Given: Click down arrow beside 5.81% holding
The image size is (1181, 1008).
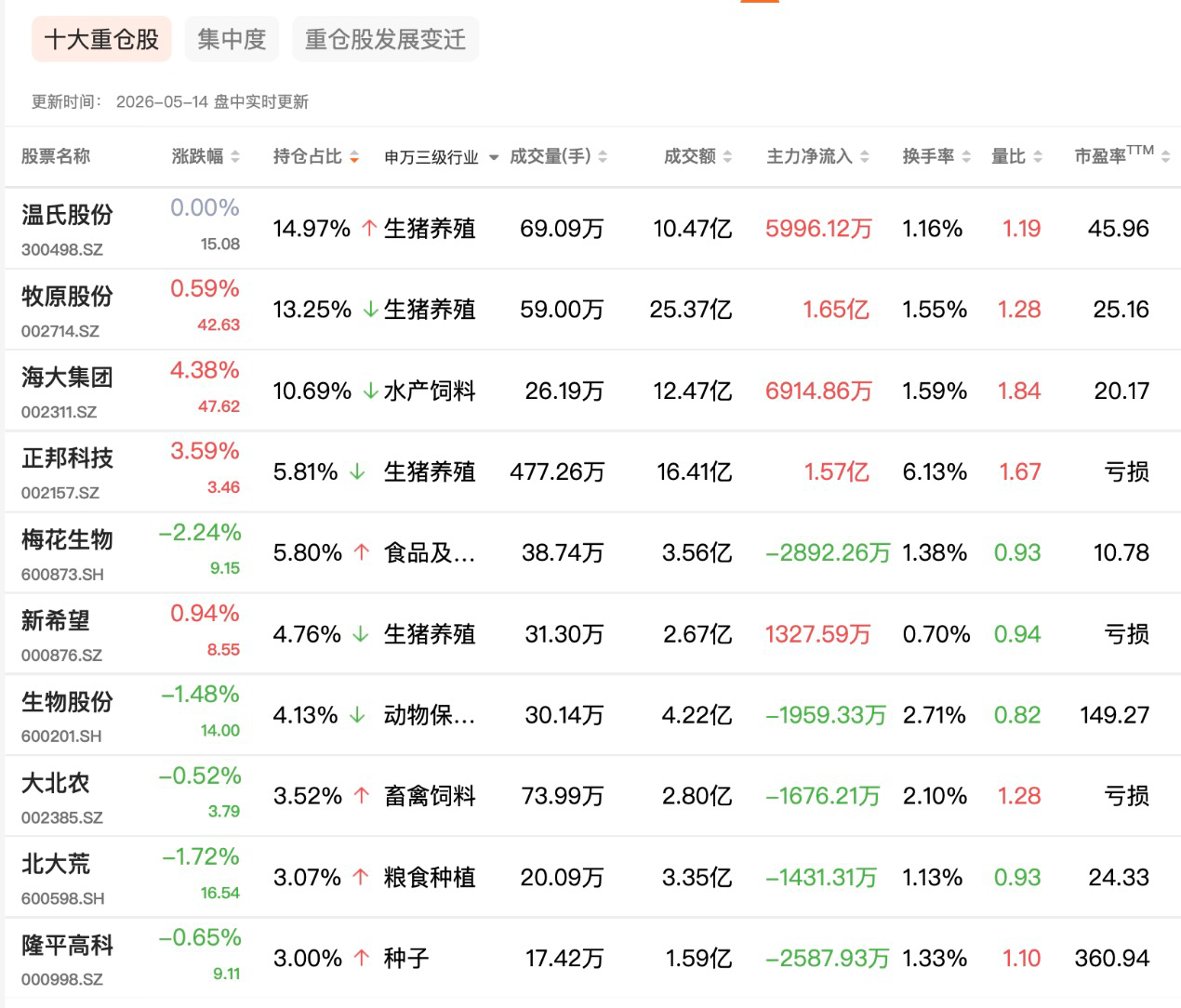Looking at the screenshot, I should (x=357, y=472).
